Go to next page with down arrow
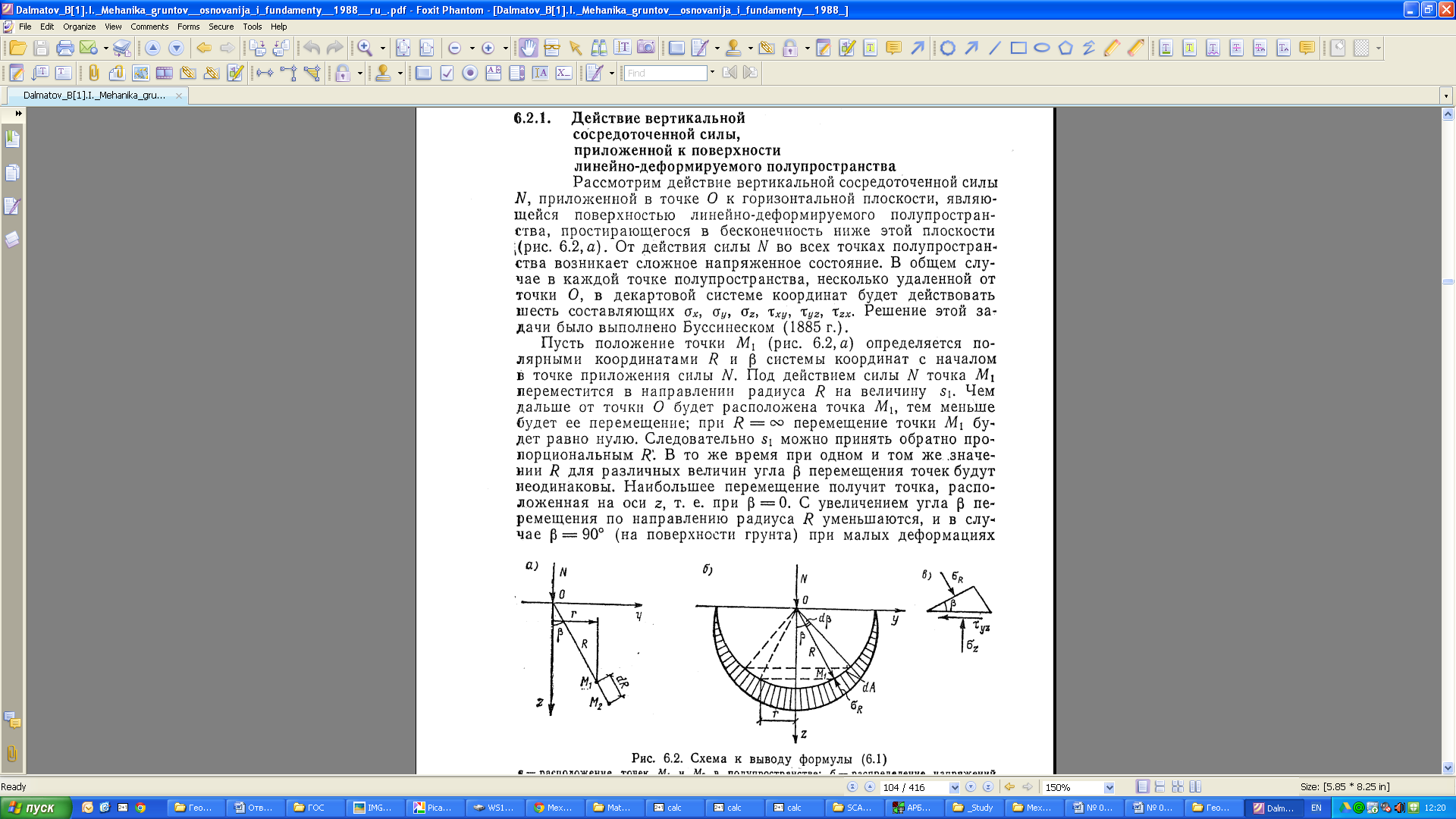Screen dimensions: 1456x819 176,49
